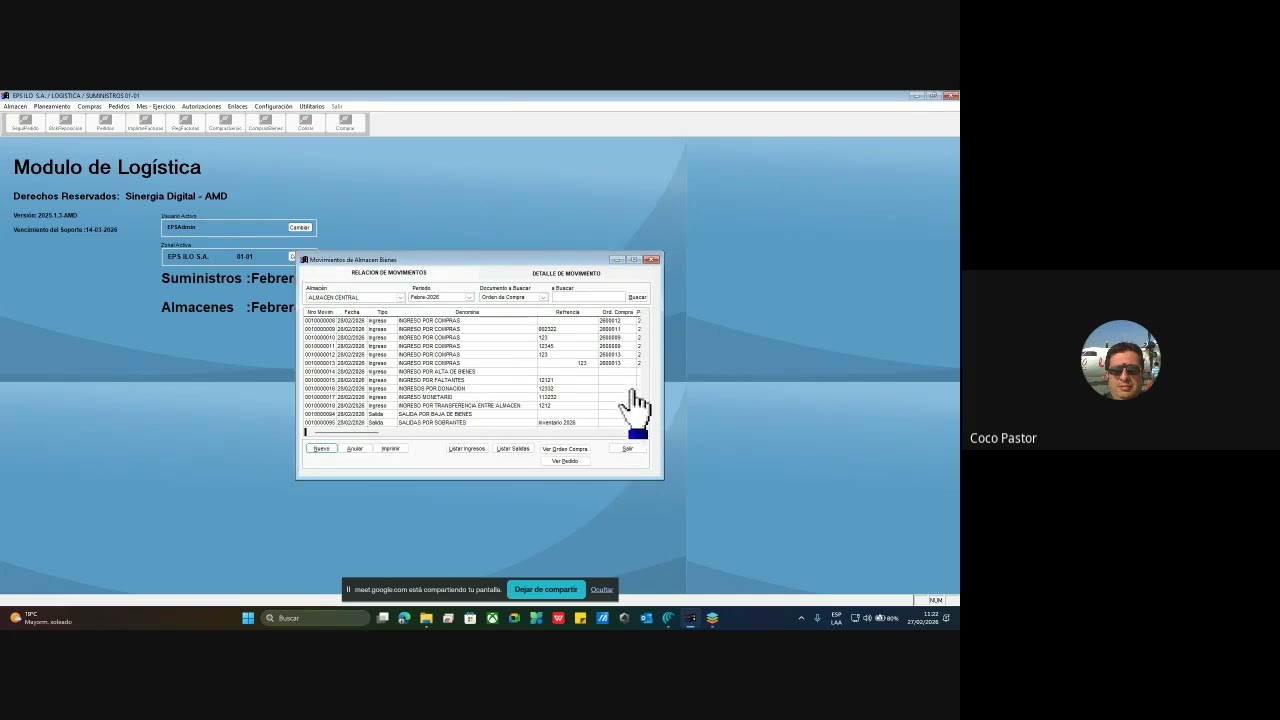Click the Cotizar toolbar icon

(x=305, y=123)
